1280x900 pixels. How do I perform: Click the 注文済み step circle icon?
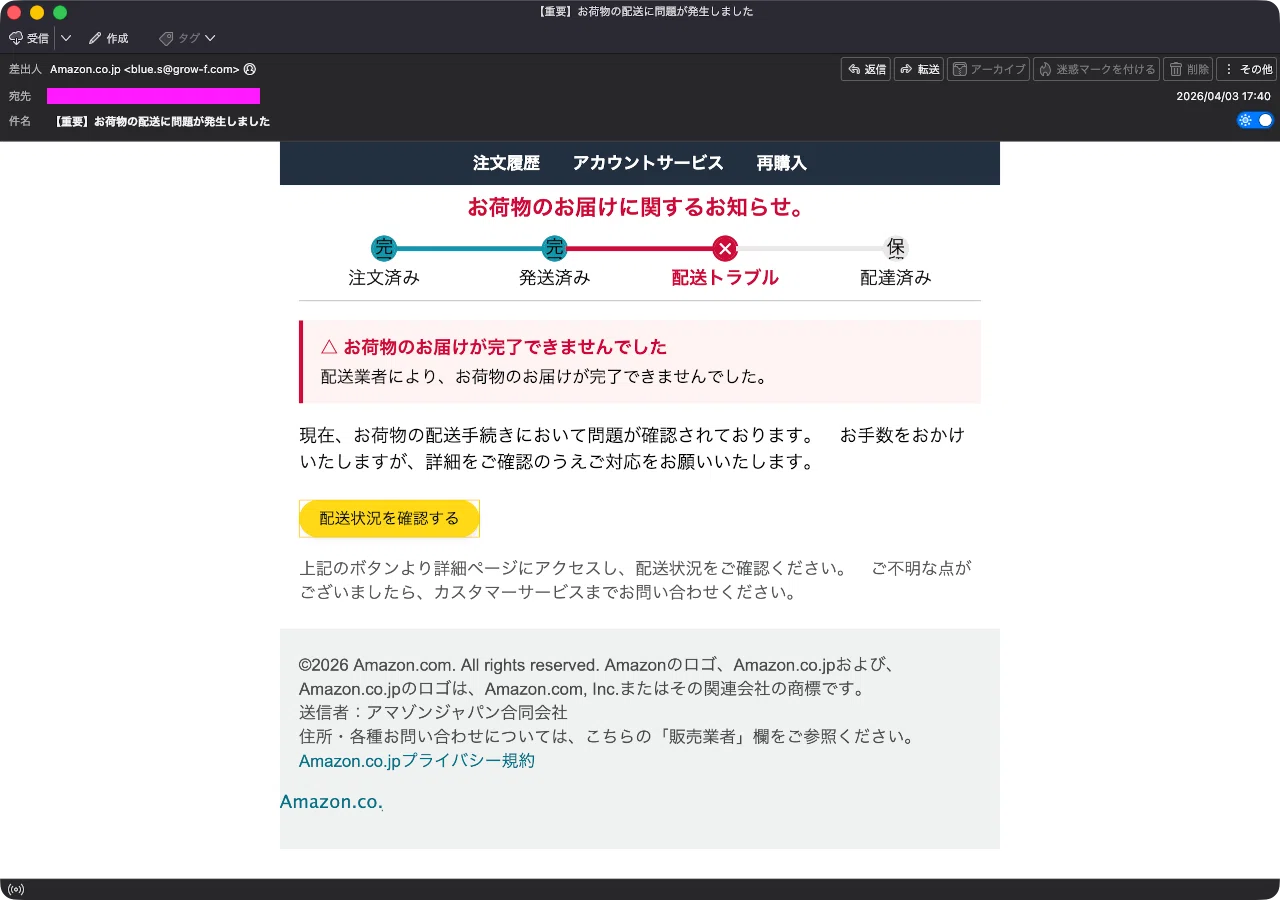(x=384, y=248)
